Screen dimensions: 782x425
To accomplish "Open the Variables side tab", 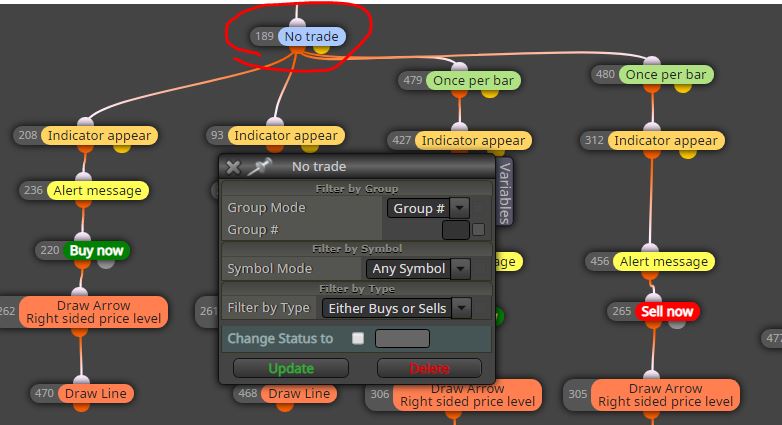I will pyautogui.click(x=504, y=192).
